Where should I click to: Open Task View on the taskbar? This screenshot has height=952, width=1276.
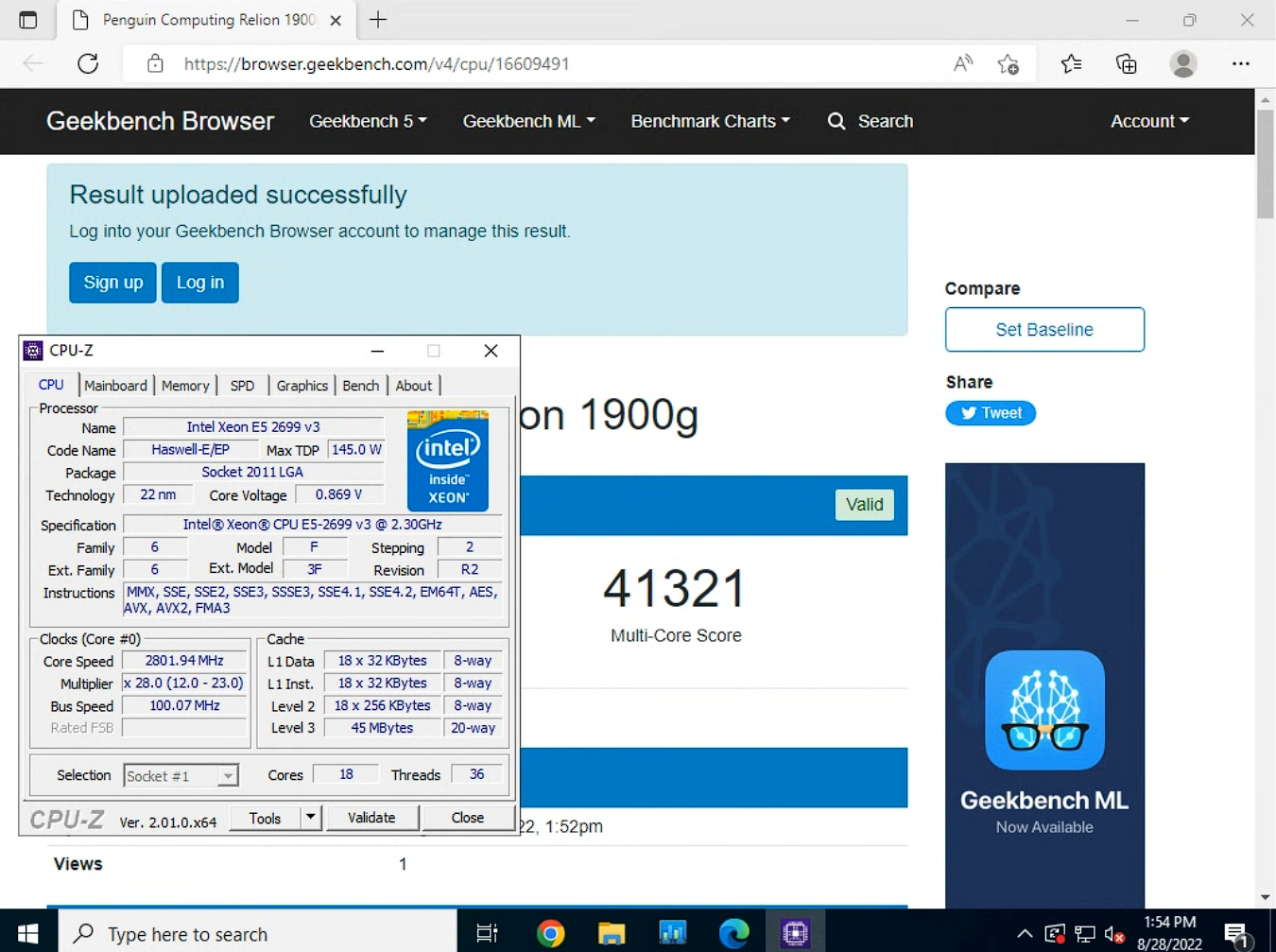point(487,933)
